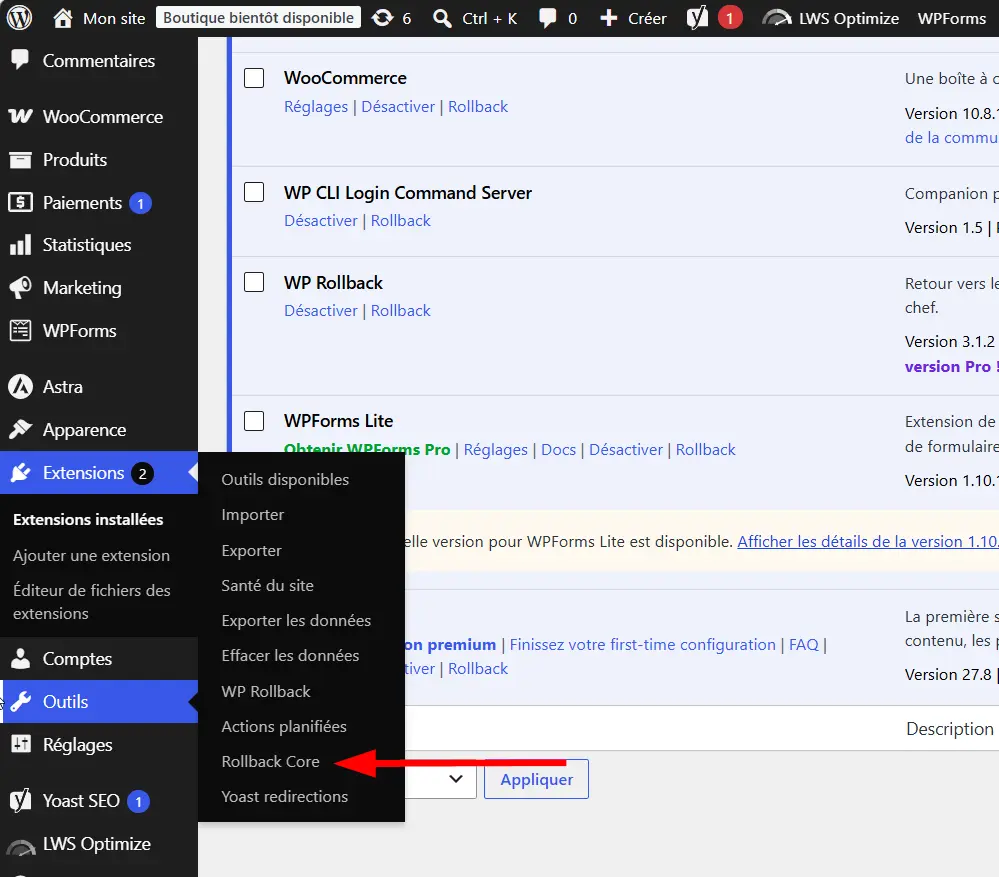Click WPForms Lite Réglages link
Screen dimensions: 999x877
496,450
